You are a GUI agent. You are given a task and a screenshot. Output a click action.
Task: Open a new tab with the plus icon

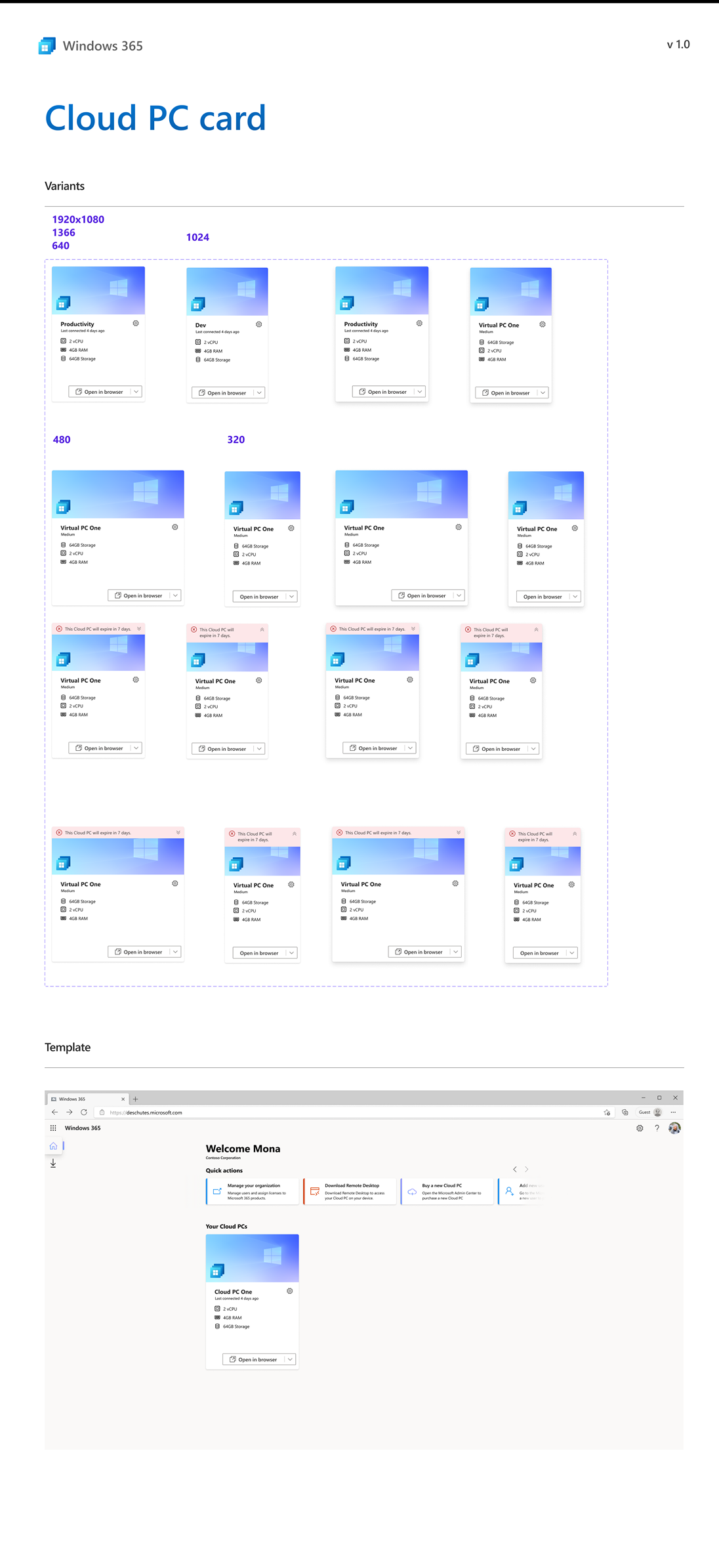click(x=135, y=1099)
